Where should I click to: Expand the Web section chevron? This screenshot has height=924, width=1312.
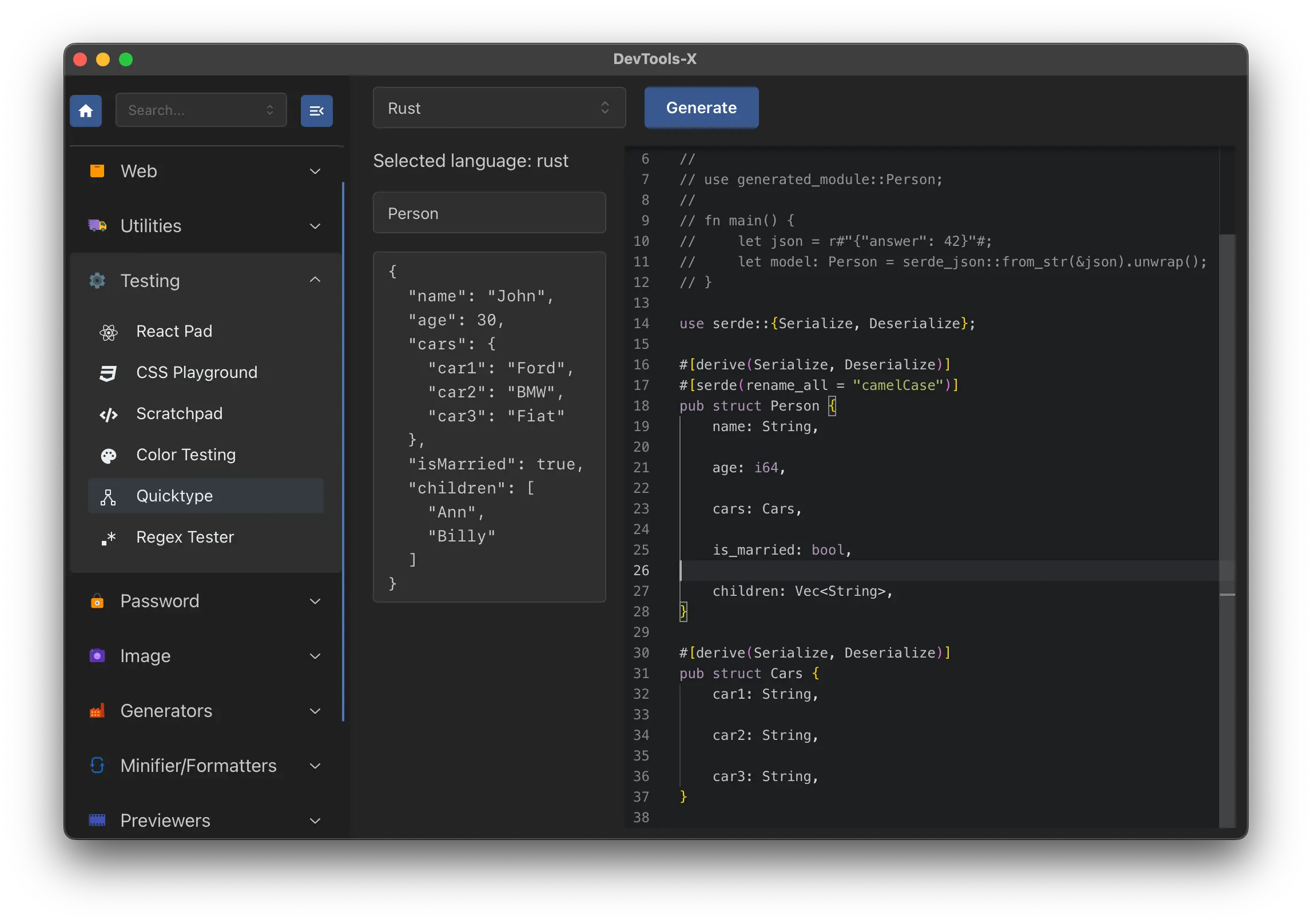tap(315, 171)
